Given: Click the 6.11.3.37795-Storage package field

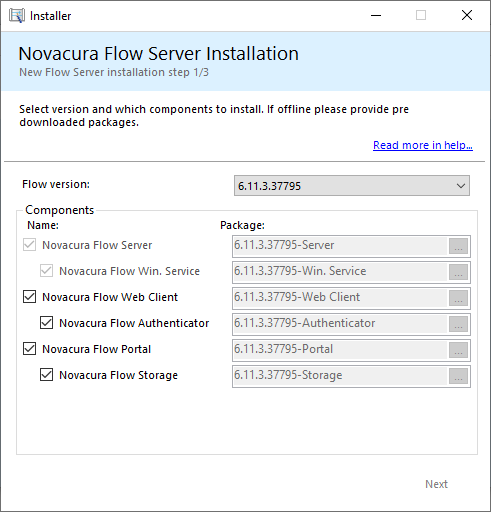Looking at the screenshot, I should click(340, 376).
